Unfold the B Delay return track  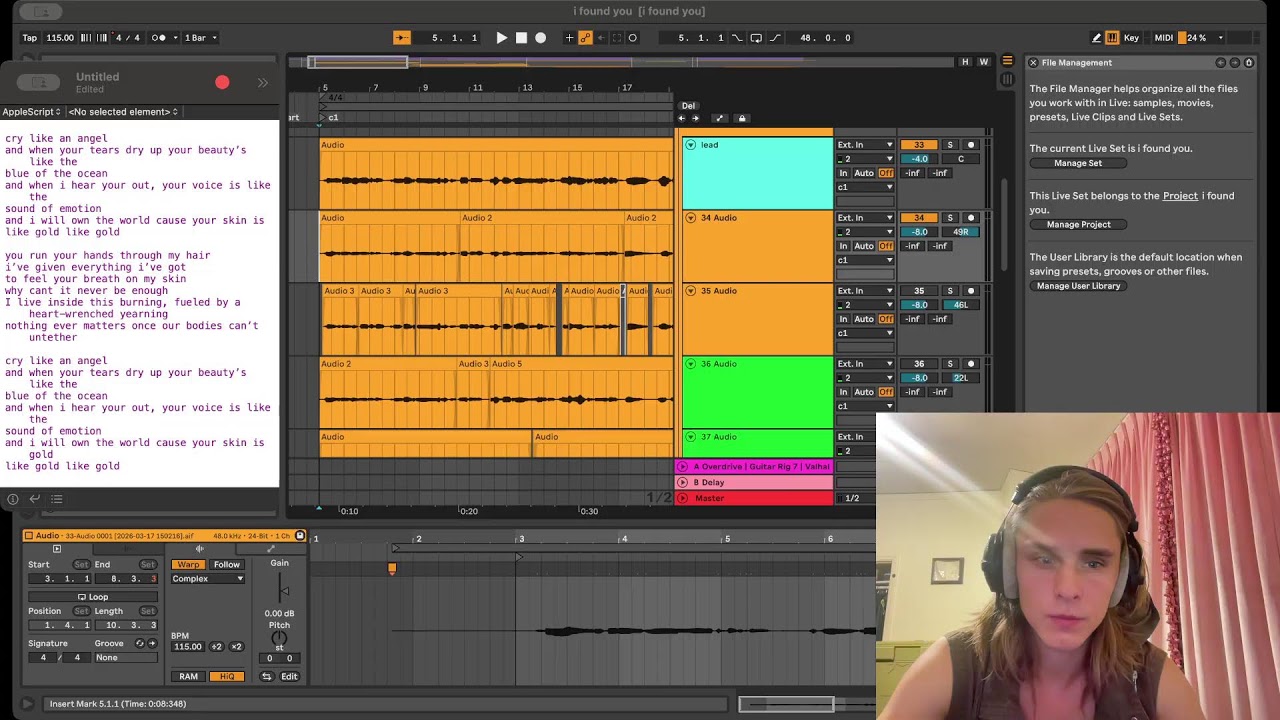coord(683,483)
